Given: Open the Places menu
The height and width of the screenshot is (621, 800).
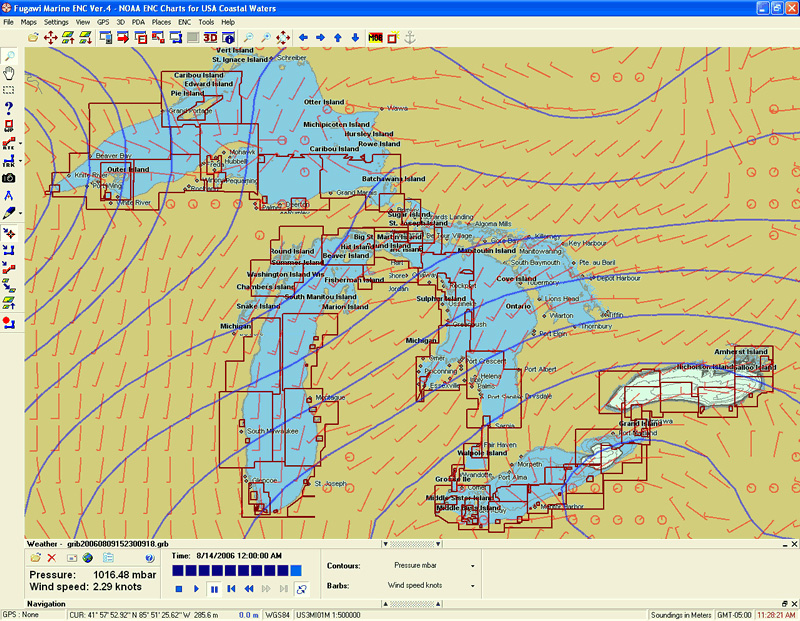Looking at the screenshot, I should pos(161,22).
